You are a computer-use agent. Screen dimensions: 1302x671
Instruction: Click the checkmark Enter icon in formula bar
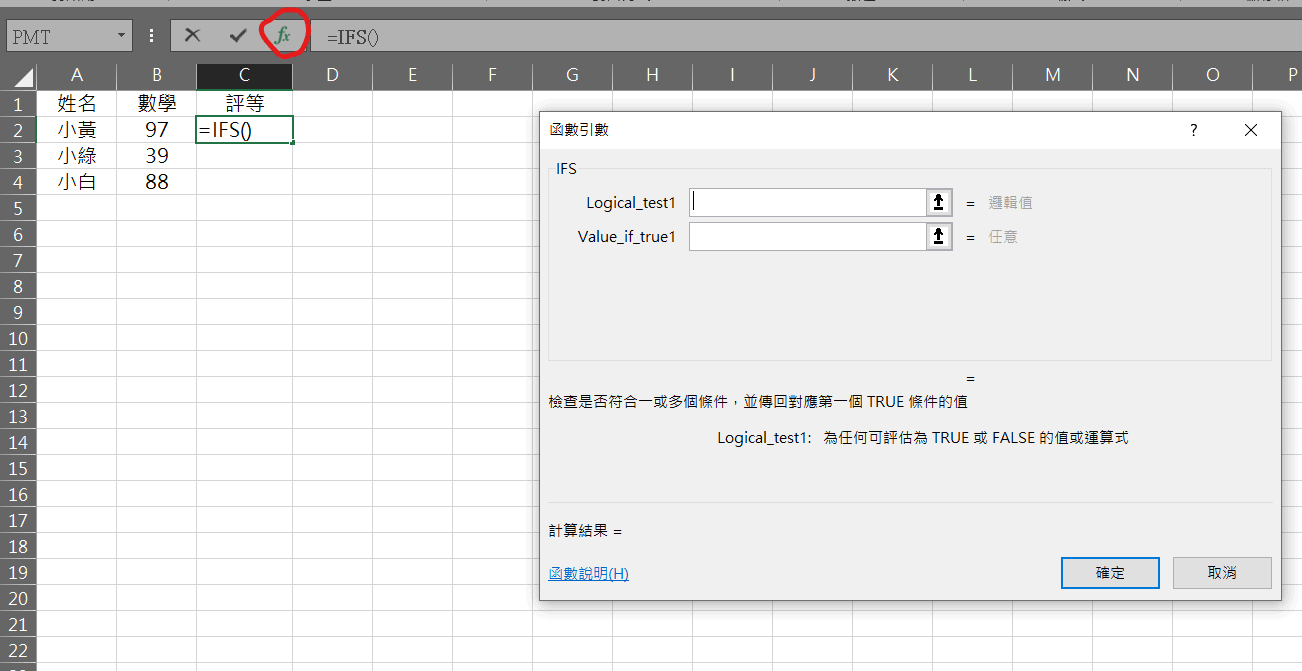pyautogui.click(x=237, y=34)
